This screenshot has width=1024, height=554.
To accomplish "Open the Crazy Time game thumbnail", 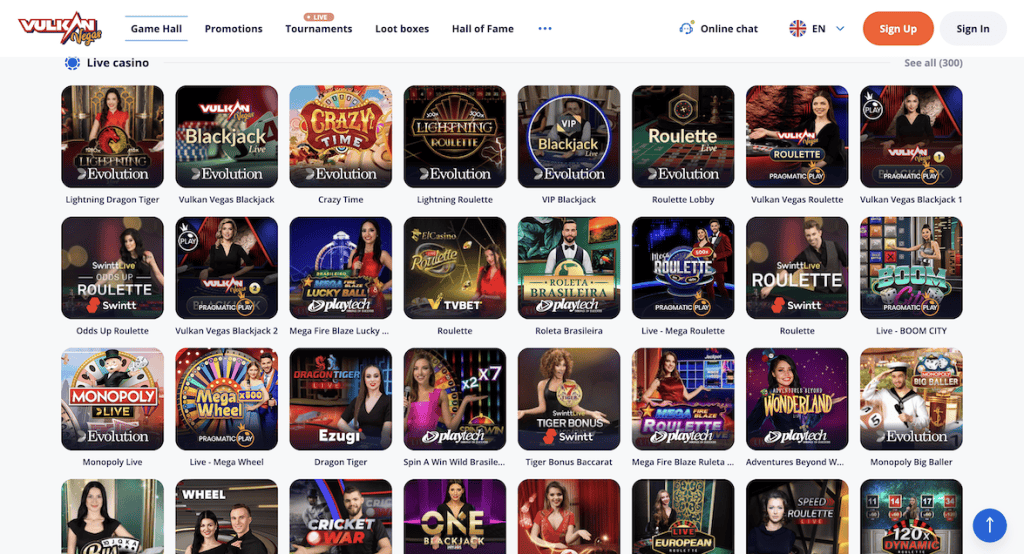I will 341,137.
